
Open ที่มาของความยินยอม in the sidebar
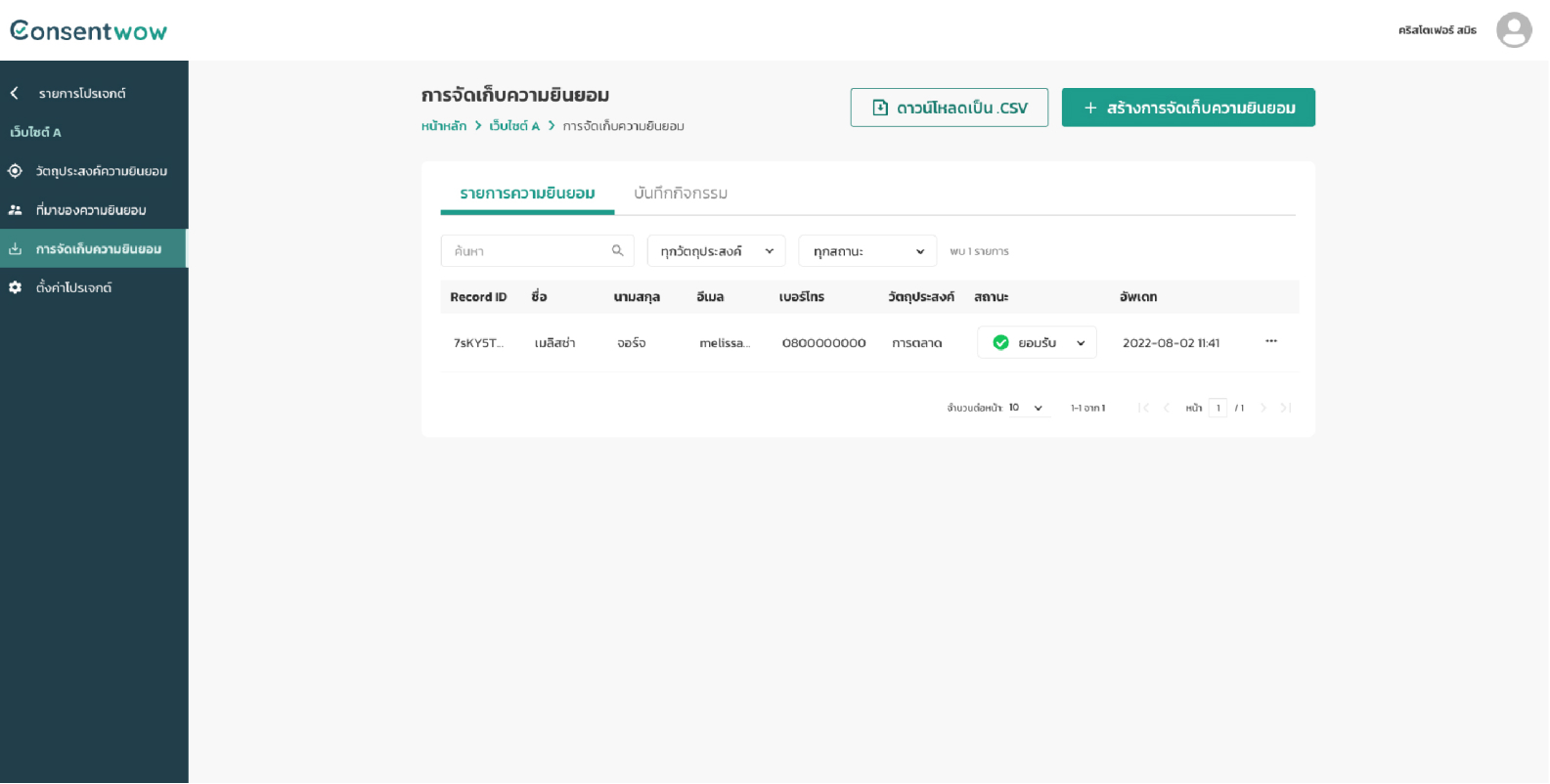click(x=90, y=210)
